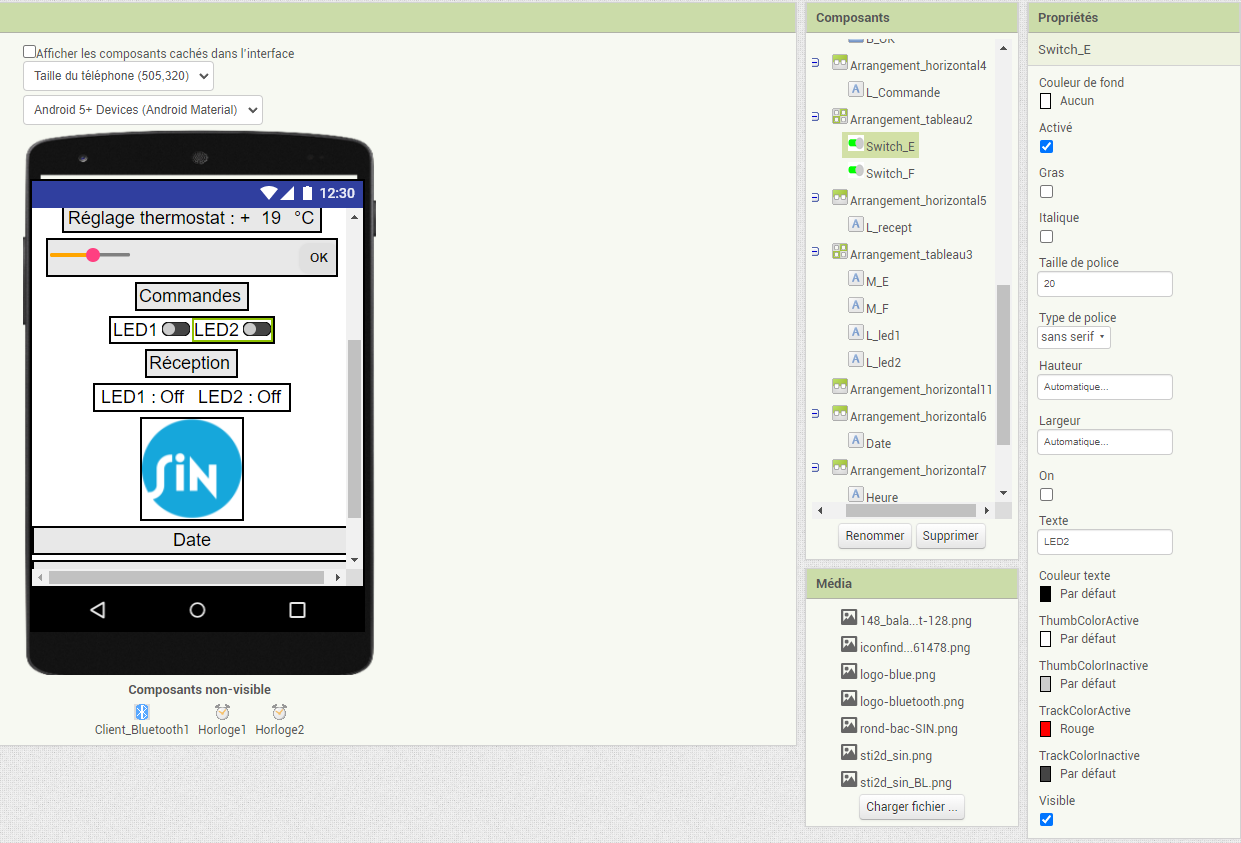The width and height of the screenshot is (1241, 843).
Task: Toggle the Gras bold checkbox
Action: [1046, 191]
